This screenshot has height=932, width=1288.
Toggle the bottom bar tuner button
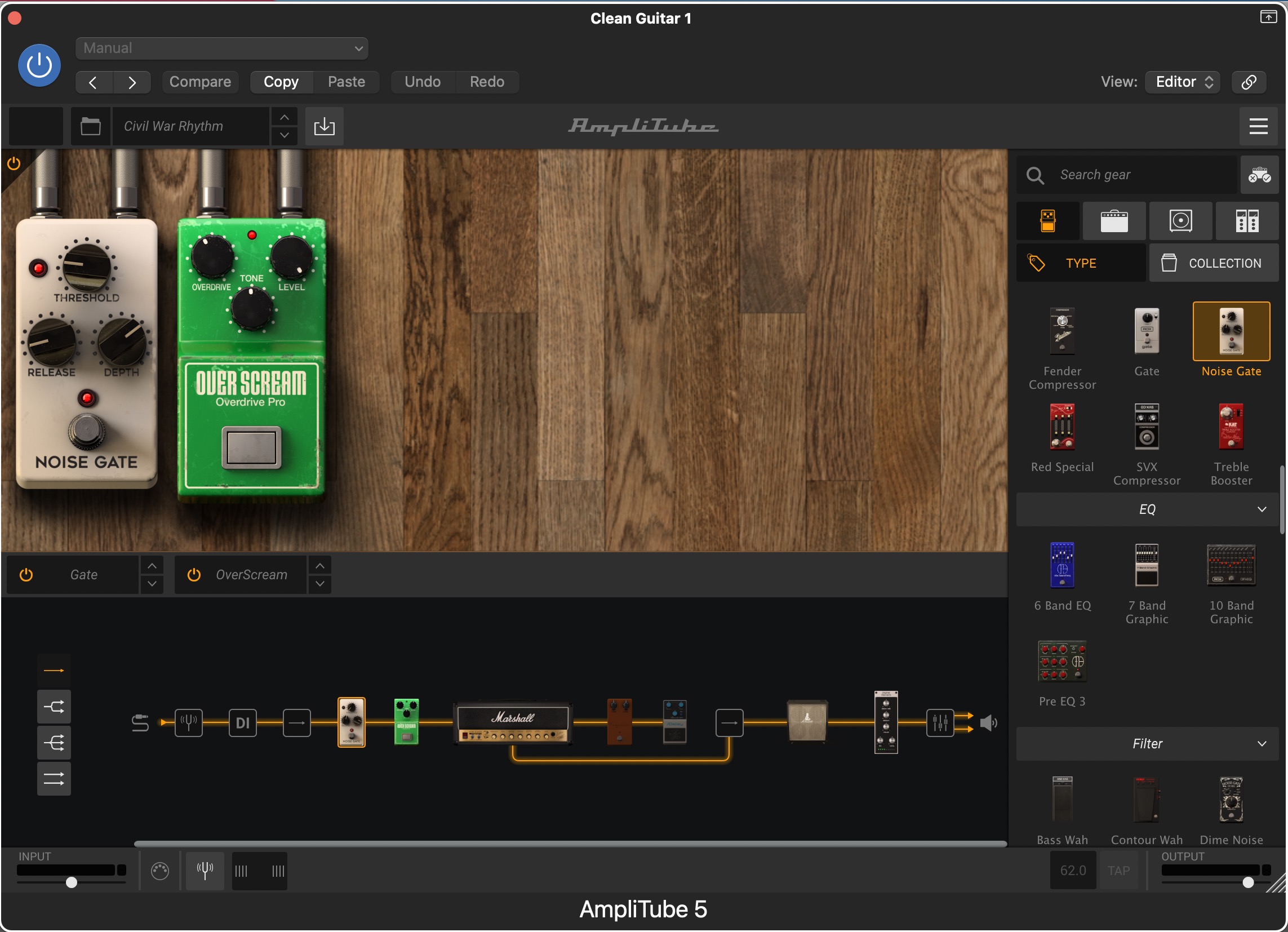pyautogui.click(x=205, y=871)
